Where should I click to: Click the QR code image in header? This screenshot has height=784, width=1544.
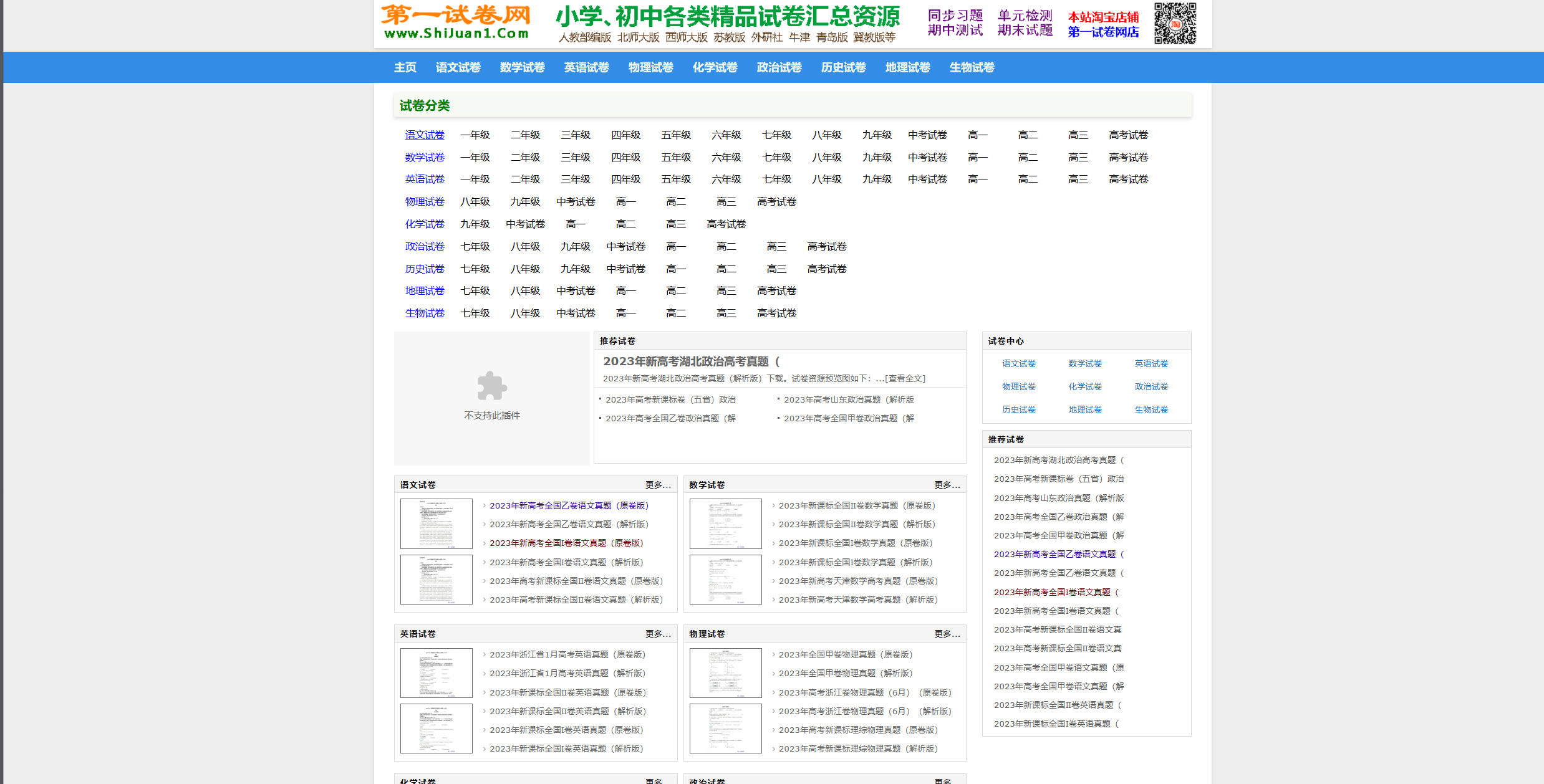tap(1175, 23)
